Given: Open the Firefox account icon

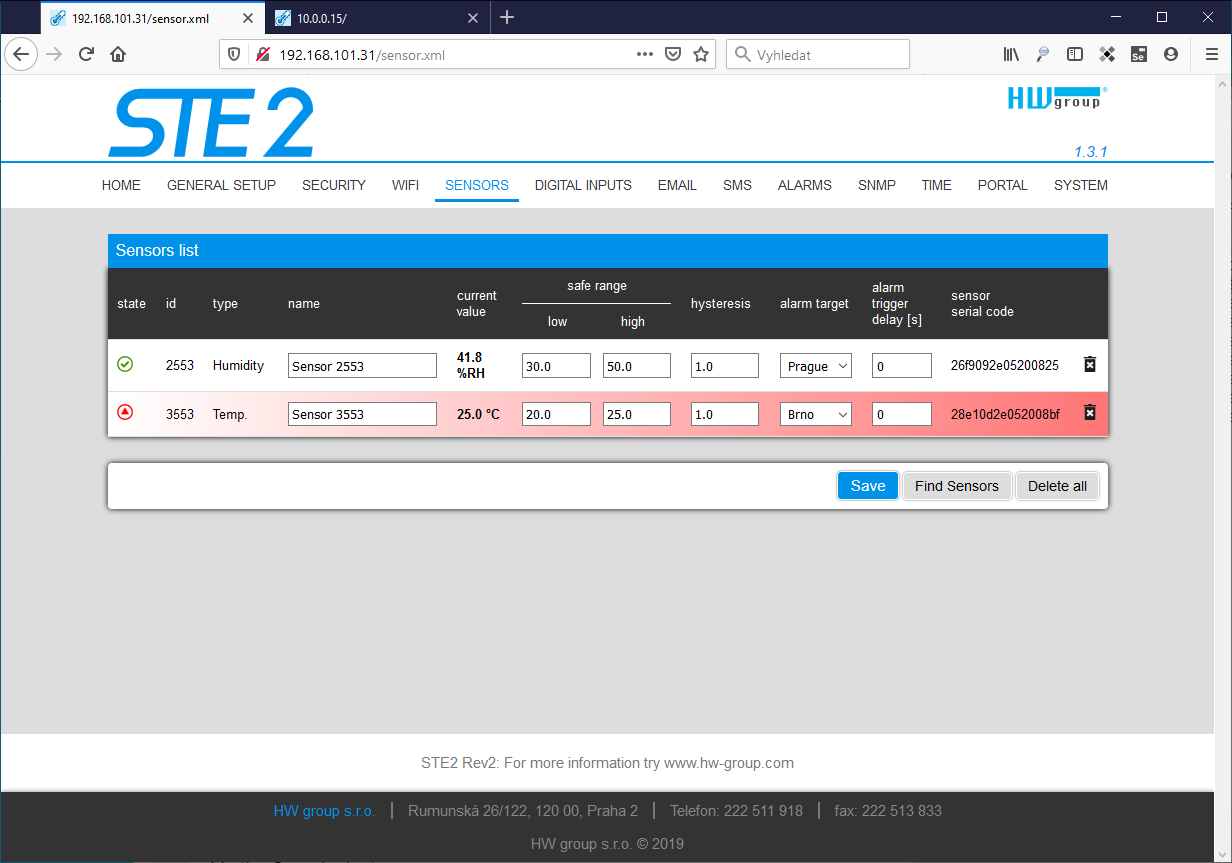Looking at the screenshot, I should pyautogui.click(x=1171, y=55).
